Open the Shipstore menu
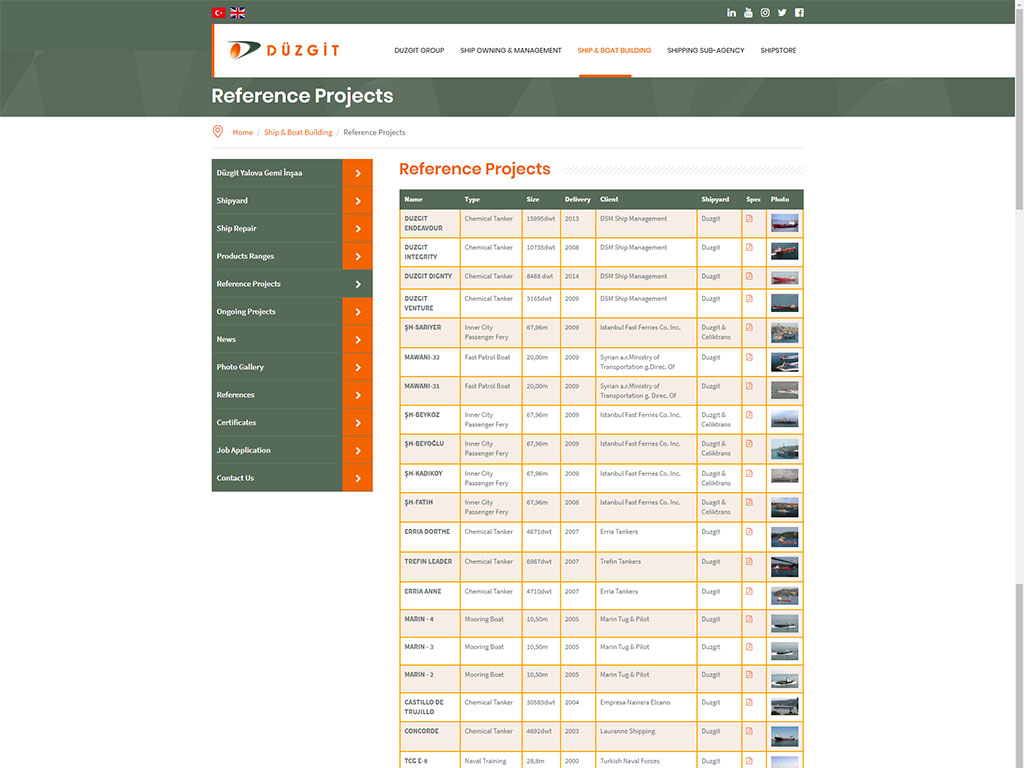Viewport: 1024px width, 768px height. coord(778,50)
